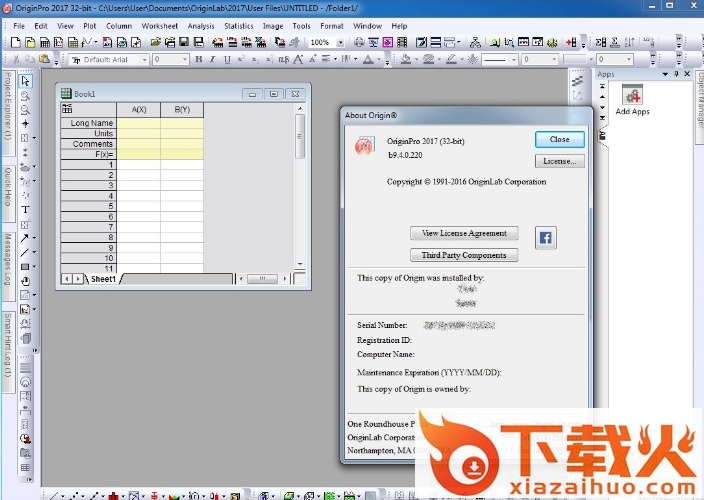Image resolution: width=704 pixels, height=500 pixels.
Task: Toggle the Underline formatting button
Action: pyautogui.click(x=226, y=60)
